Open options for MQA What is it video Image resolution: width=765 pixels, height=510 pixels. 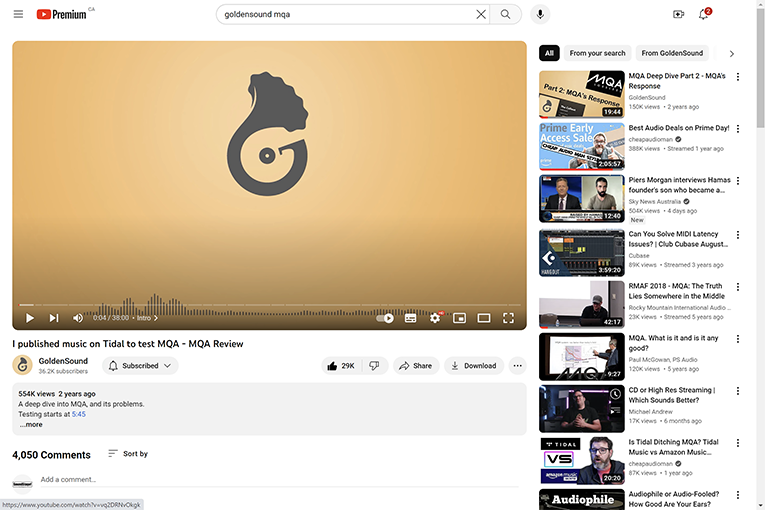[738, 339]
